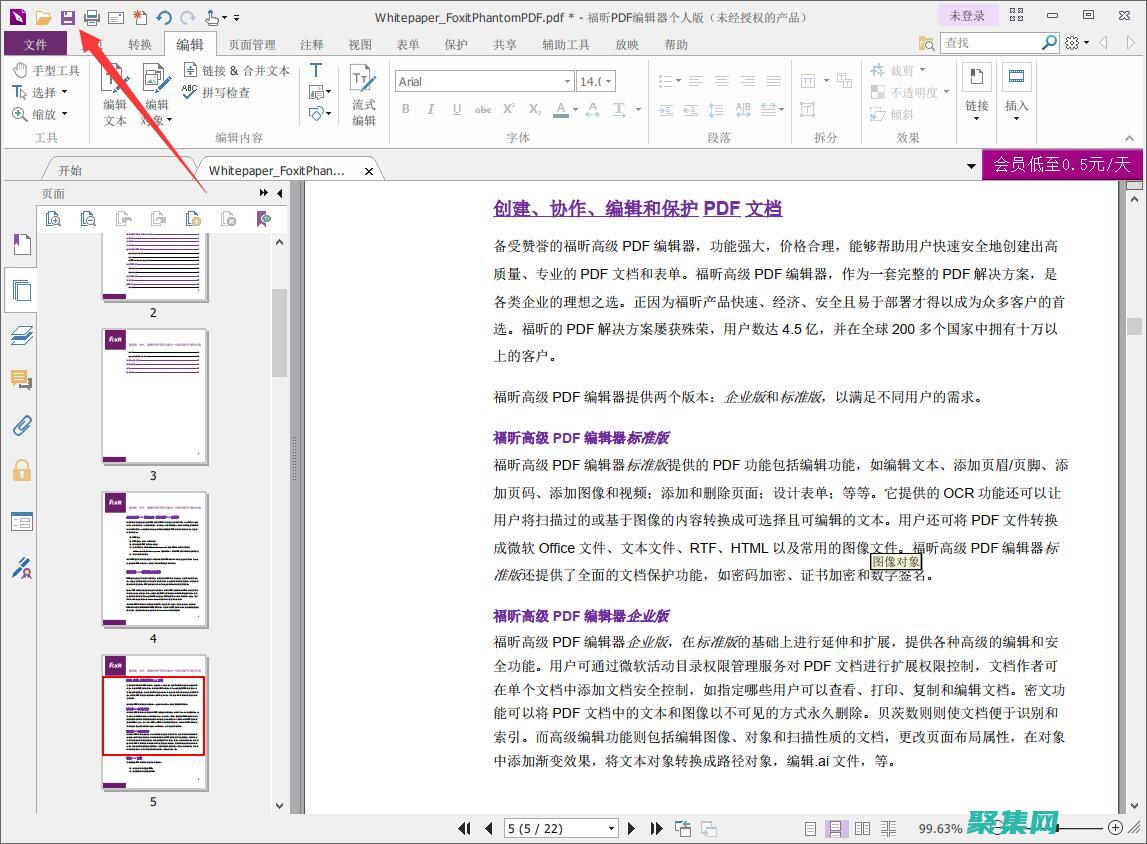1147x844 pixels.
Task: Open the Layers panel in left sidebar
Action: point(21,336)
